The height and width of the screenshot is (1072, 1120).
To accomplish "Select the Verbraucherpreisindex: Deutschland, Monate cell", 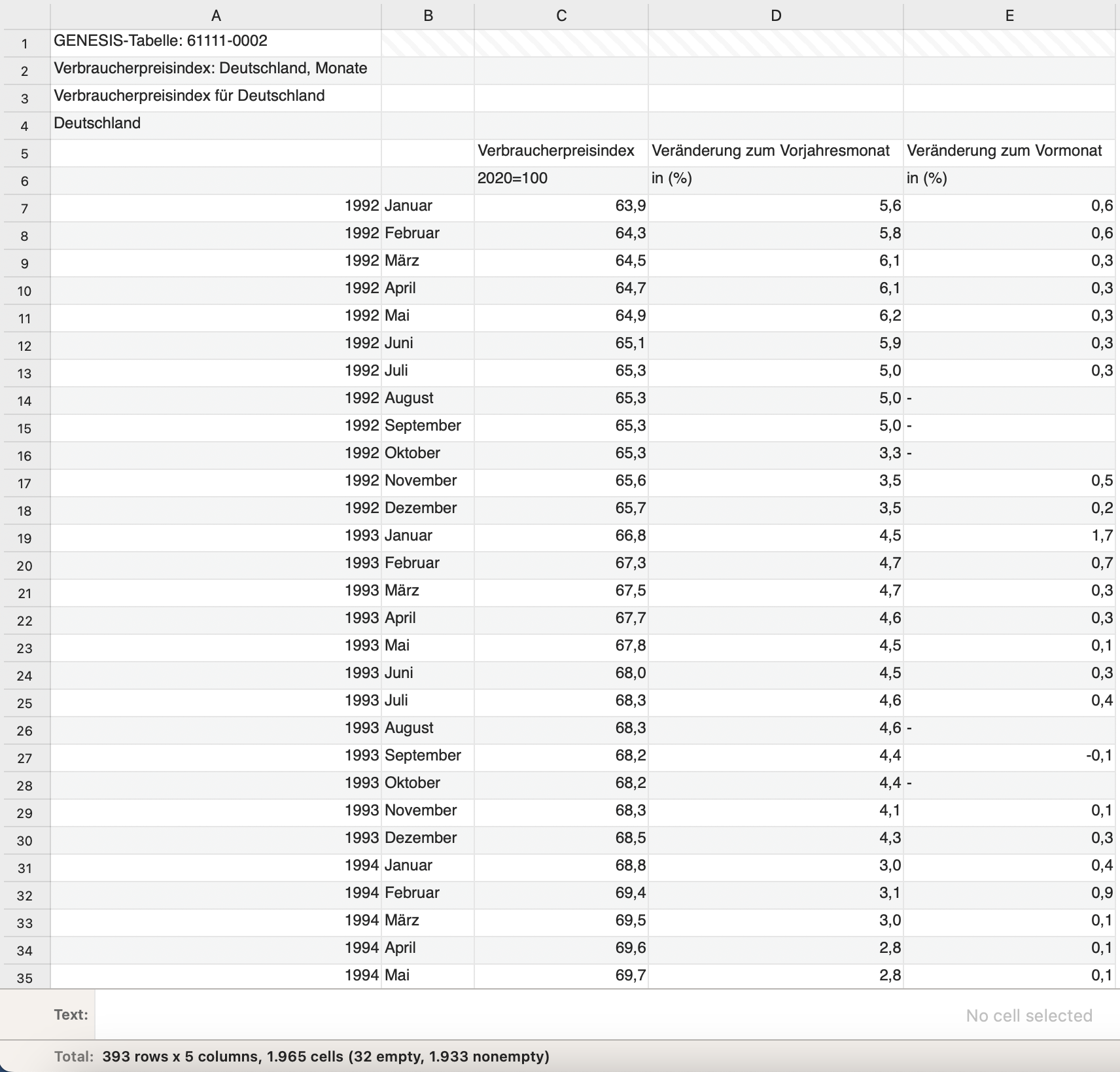I will (x=216, y=69).
